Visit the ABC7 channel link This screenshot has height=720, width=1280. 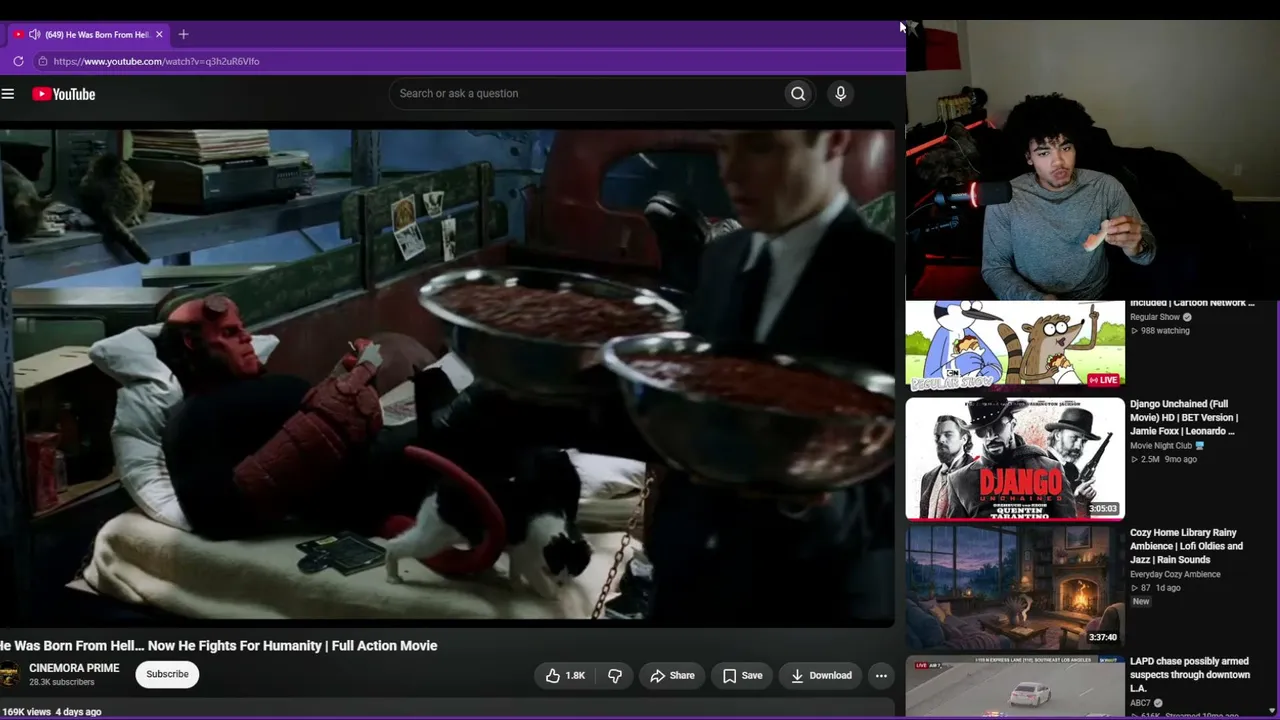click(x=1141, y=703)
